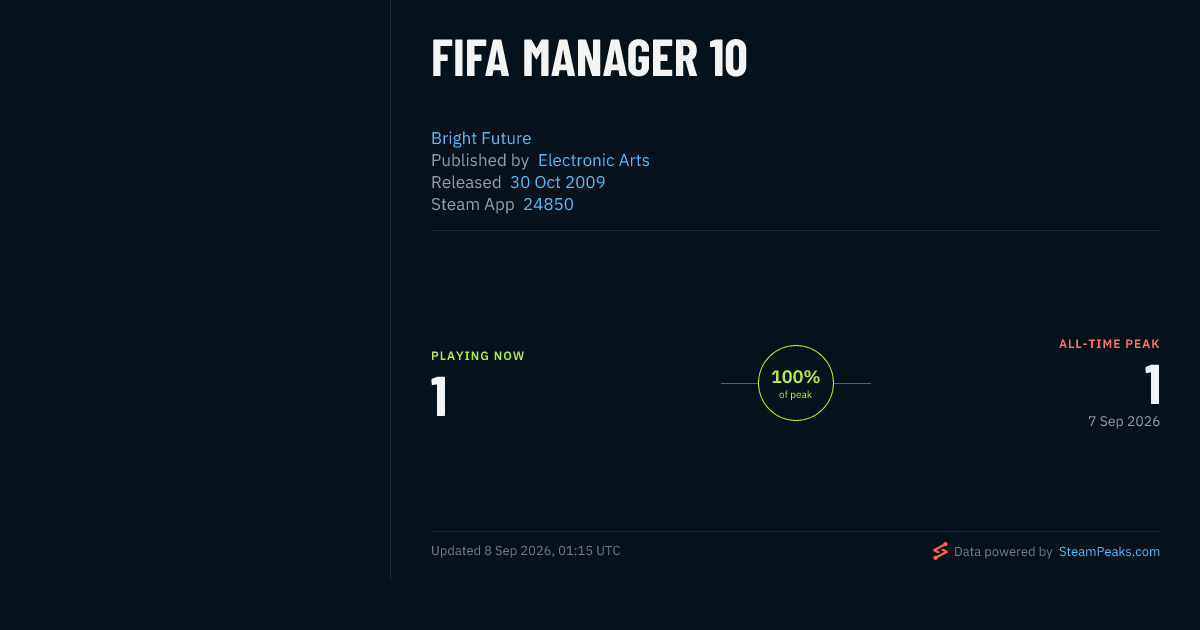Select the 30 Oct 2009 release date
The image size is (1200, 630).
tap(558, 182)
